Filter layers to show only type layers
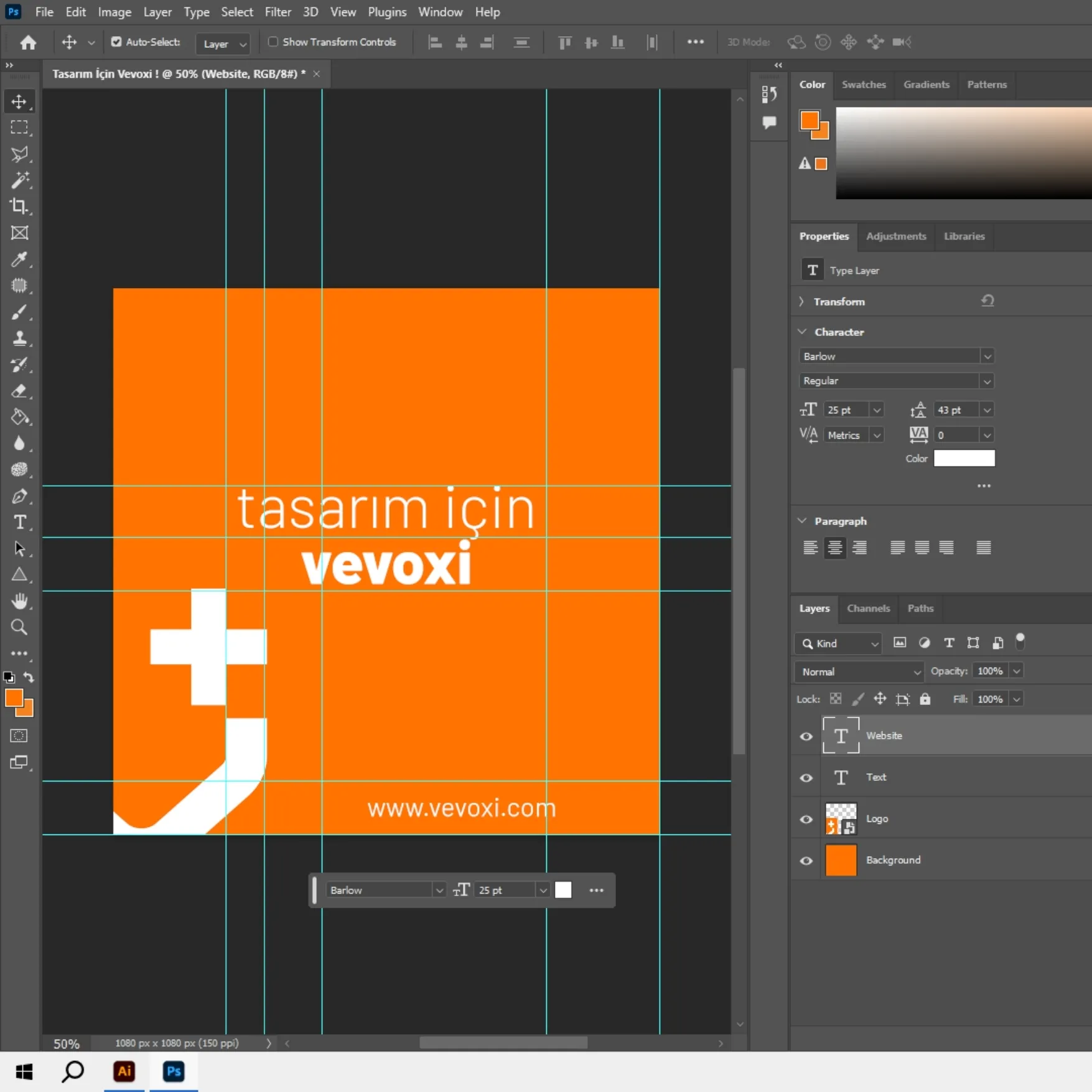Viewport: 1092px width, 1092px height. (948, 643)
